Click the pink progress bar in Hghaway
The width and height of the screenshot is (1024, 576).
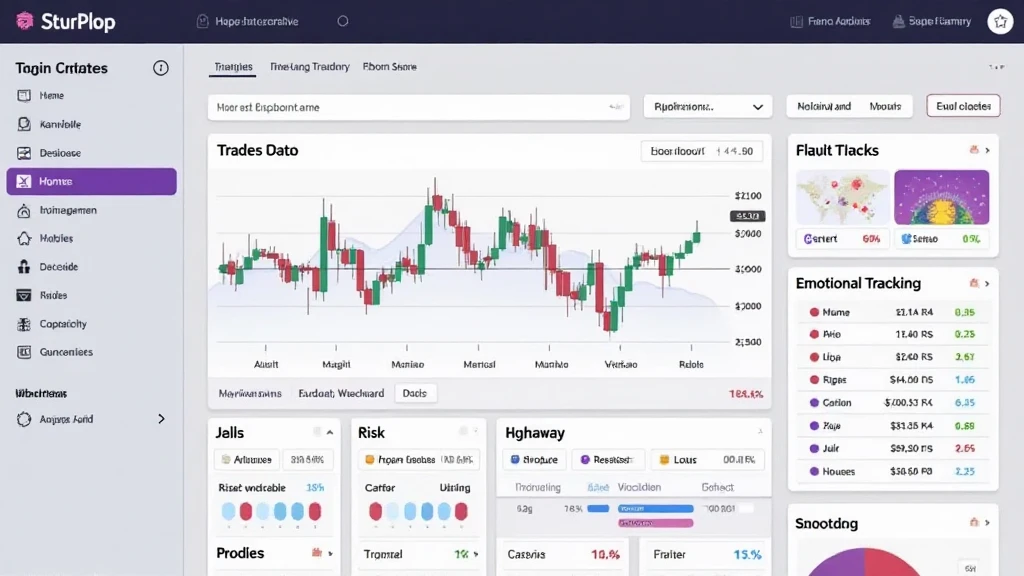tap(656, 523)
